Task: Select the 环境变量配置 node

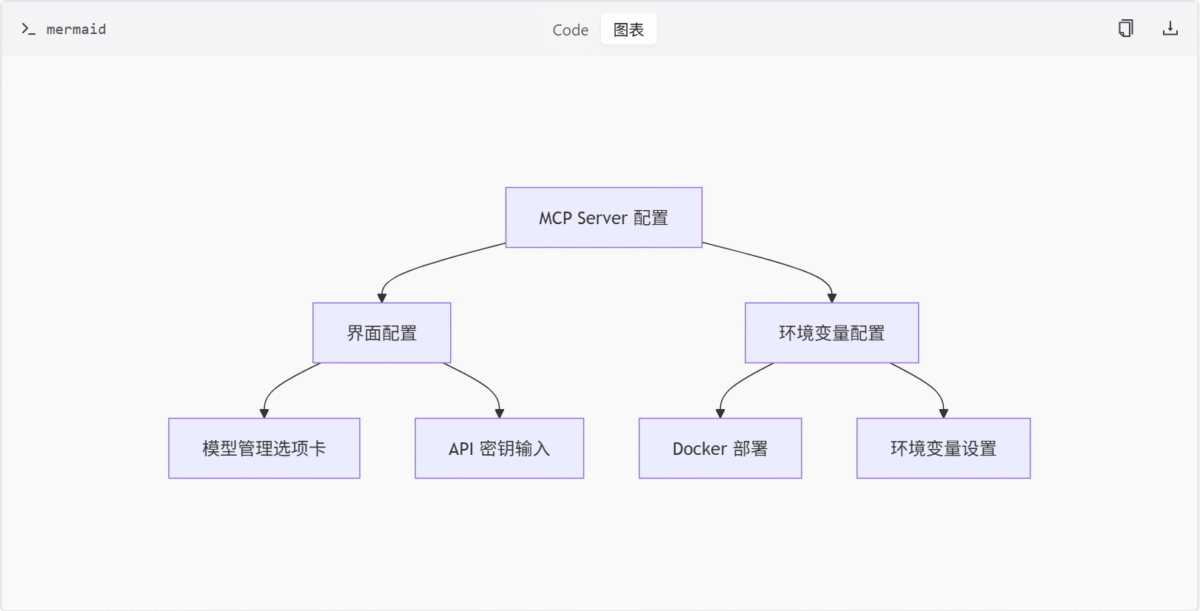Action: click(x=832, y=333)
